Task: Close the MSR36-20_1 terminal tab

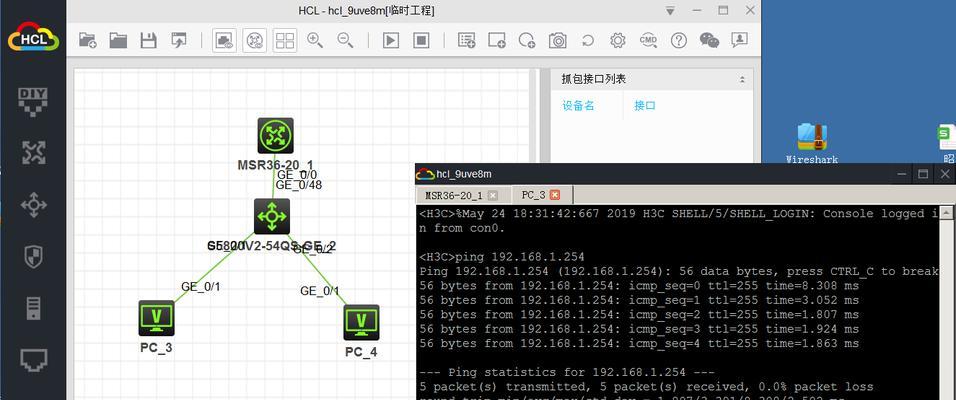Action: tap(493, 195)
